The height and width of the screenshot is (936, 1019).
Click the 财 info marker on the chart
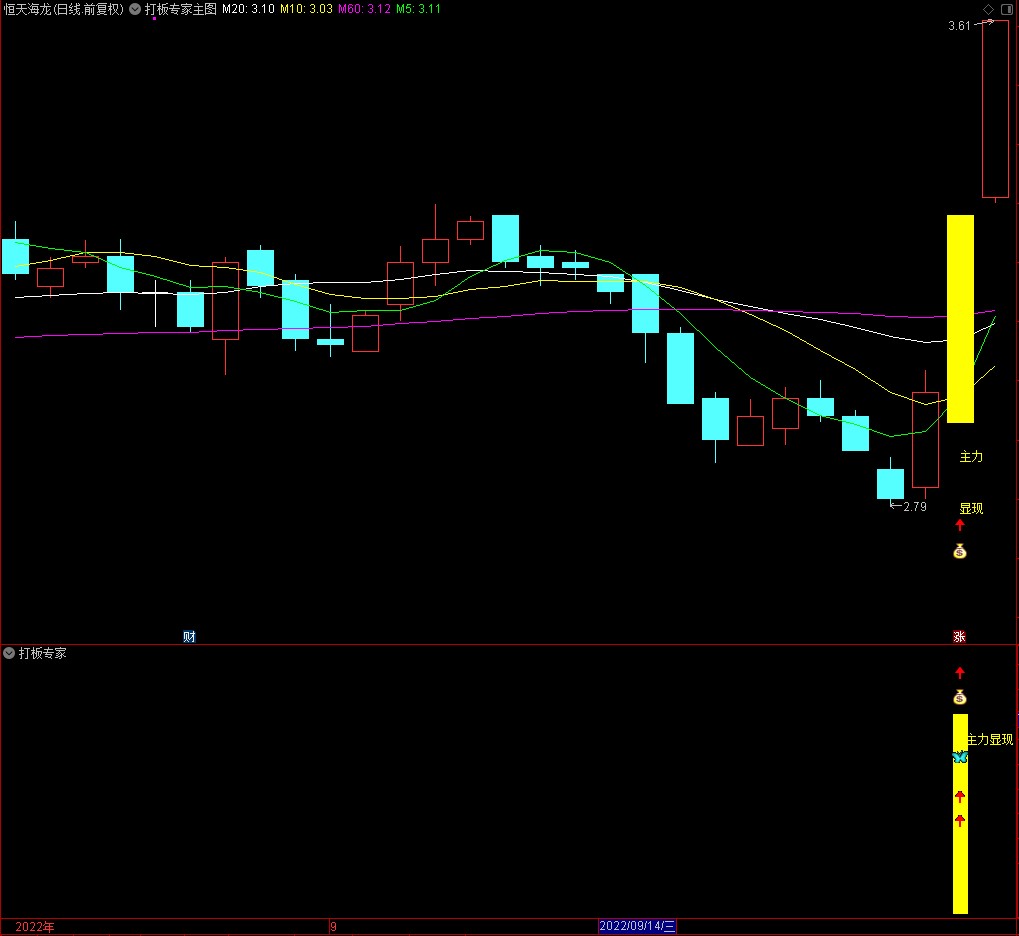point(189,637)
